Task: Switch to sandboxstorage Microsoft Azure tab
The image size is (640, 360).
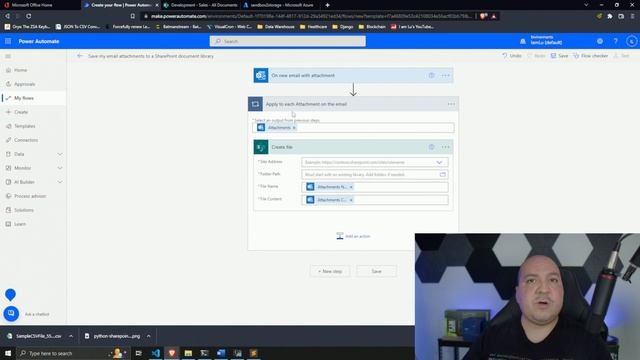Action: click(280, 5)
